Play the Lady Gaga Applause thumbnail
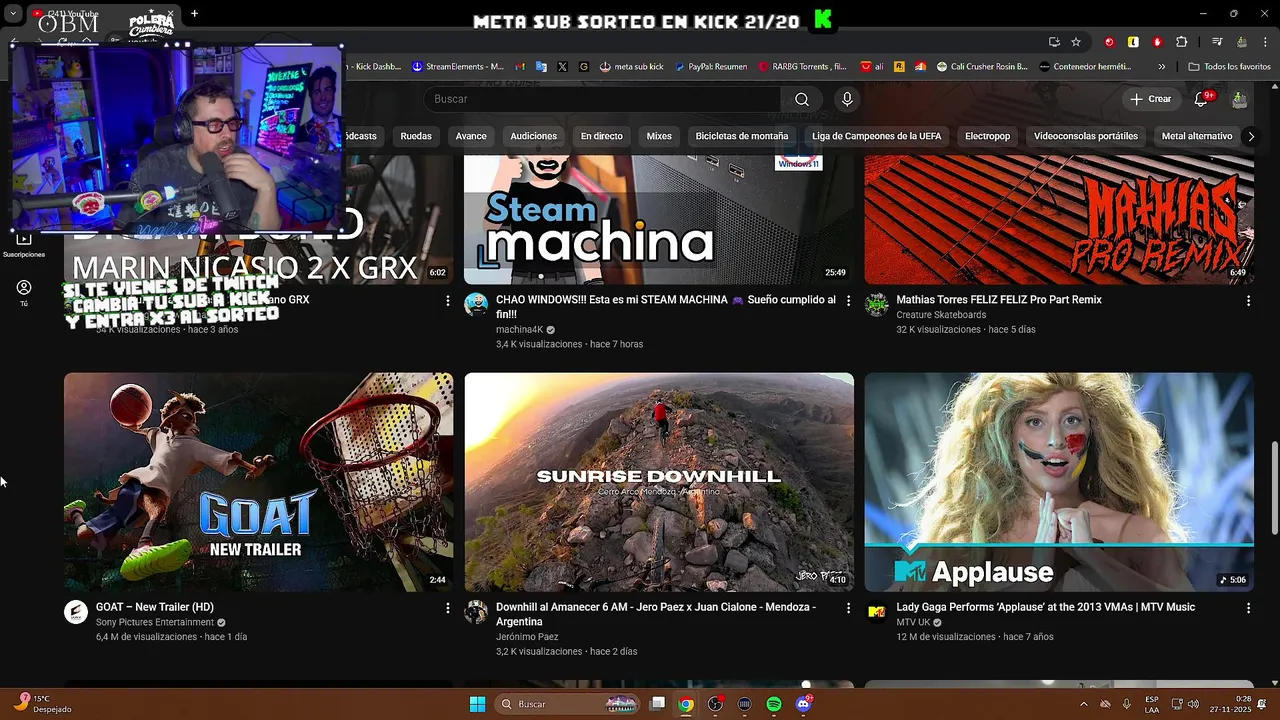The image size is (1280, 720). click(1059, 482)
